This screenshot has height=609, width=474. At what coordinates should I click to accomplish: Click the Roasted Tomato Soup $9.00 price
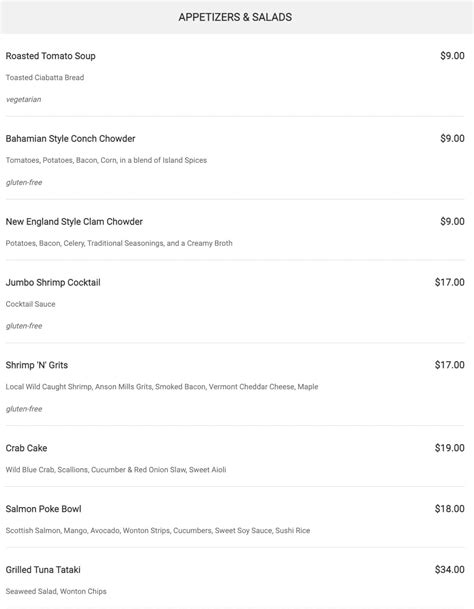coord(452,56)
